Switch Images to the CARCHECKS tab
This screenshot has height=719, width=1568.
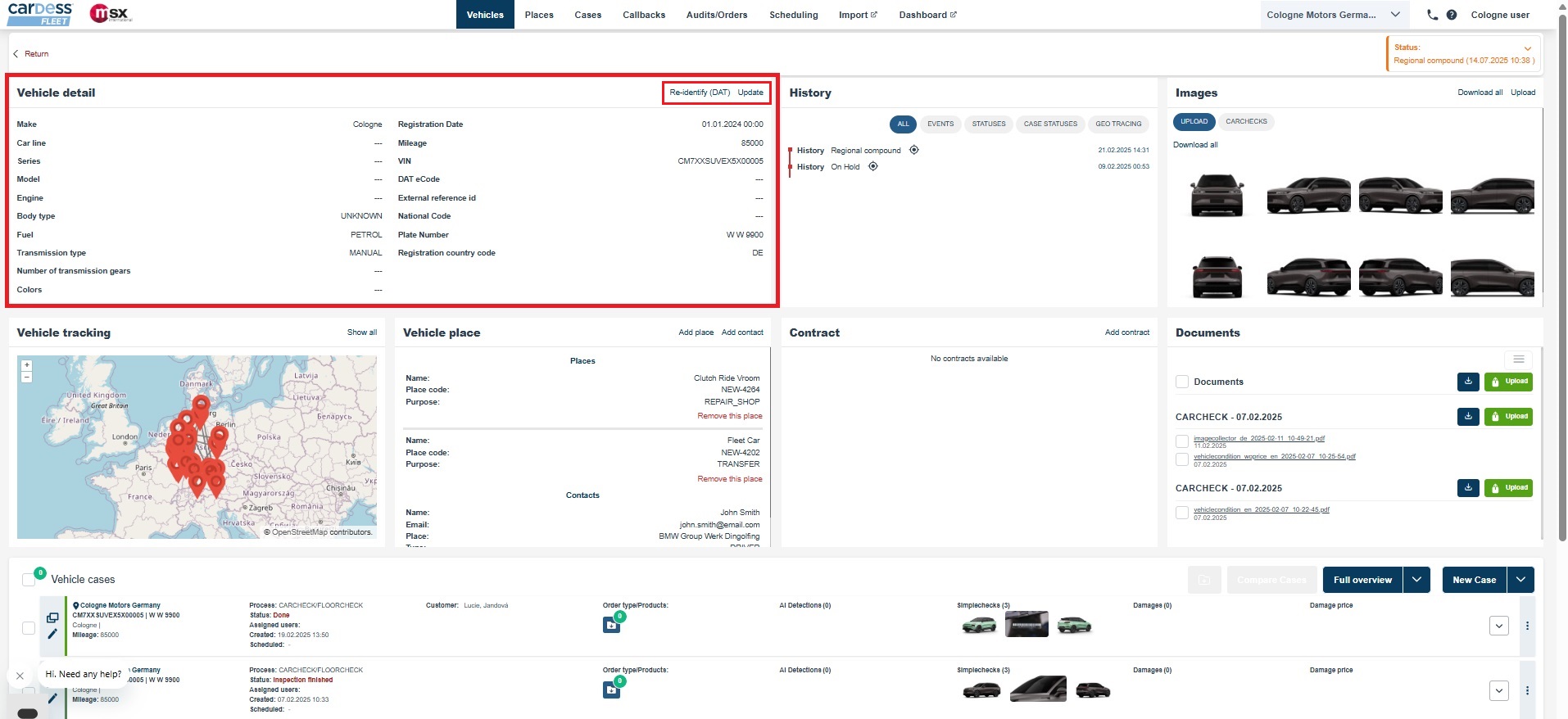[1246, 121]
